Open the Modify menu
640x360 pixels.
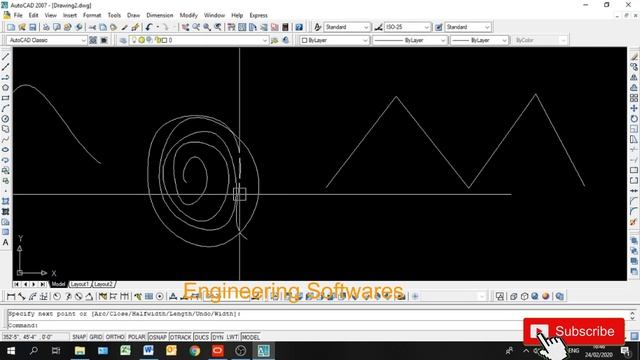188,15
